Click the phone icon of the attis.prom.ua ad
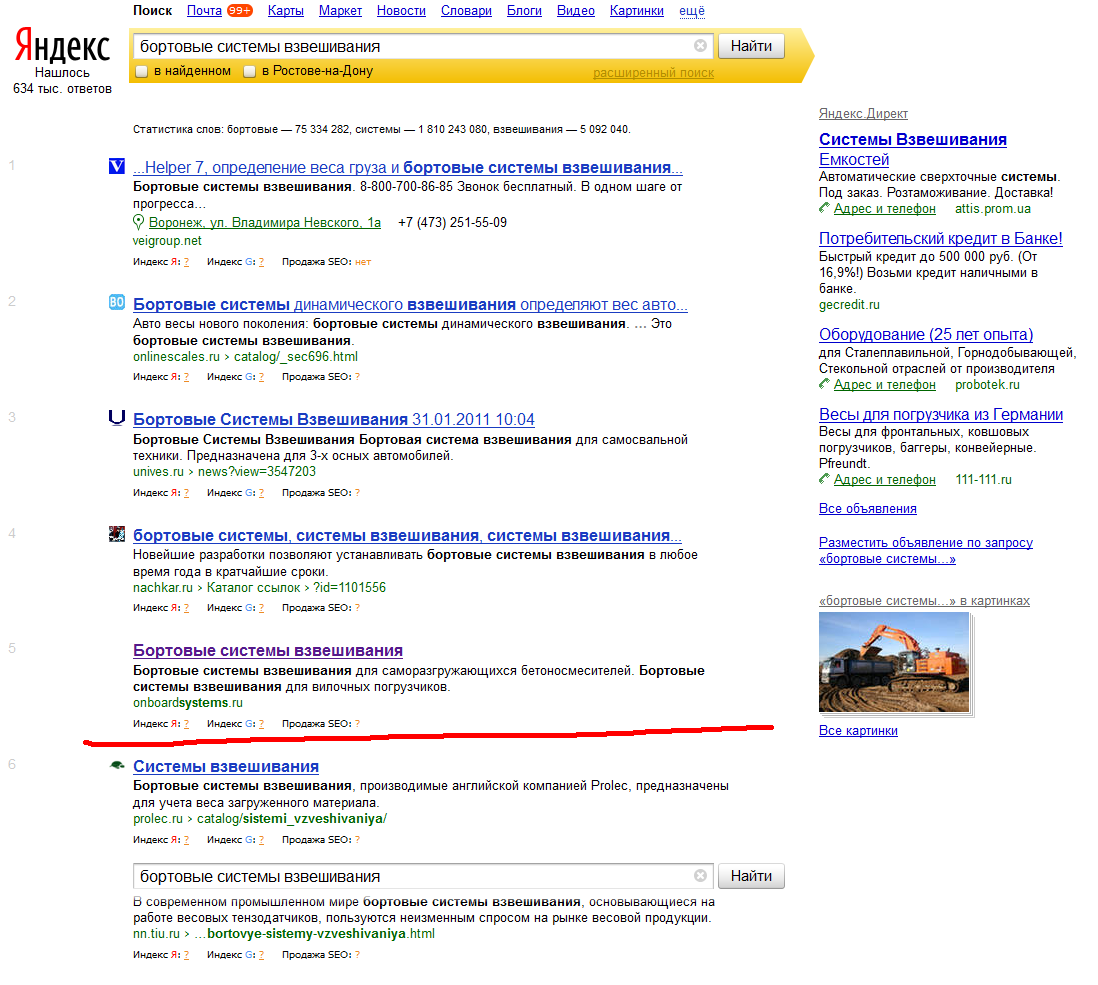1098x985 pixels. [824, 208]
